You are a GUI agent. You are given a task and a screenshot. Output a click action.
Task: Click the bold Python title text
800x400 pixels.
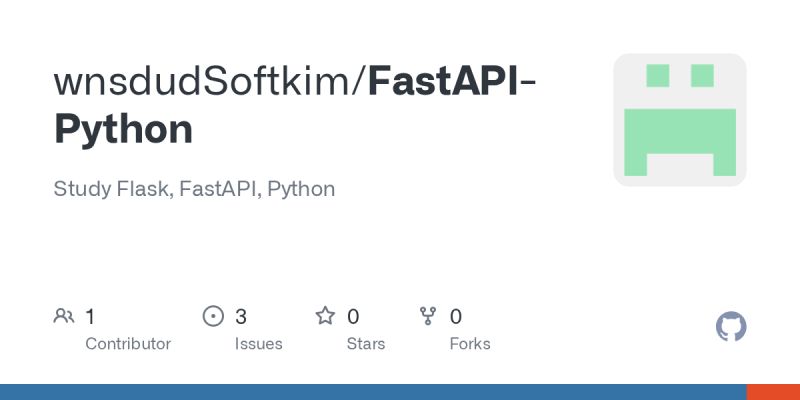(x=123, y=130)
